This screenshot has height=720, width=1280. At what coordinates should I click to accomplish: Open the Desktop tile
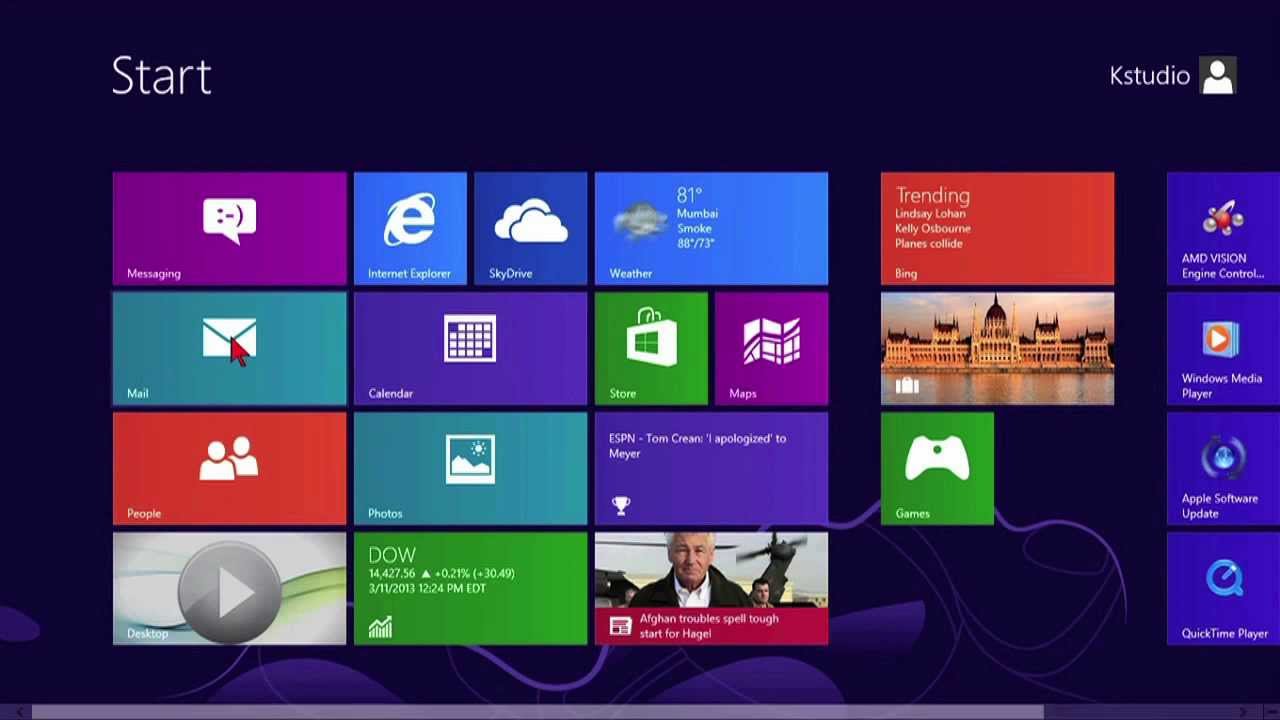pos(229,588)
